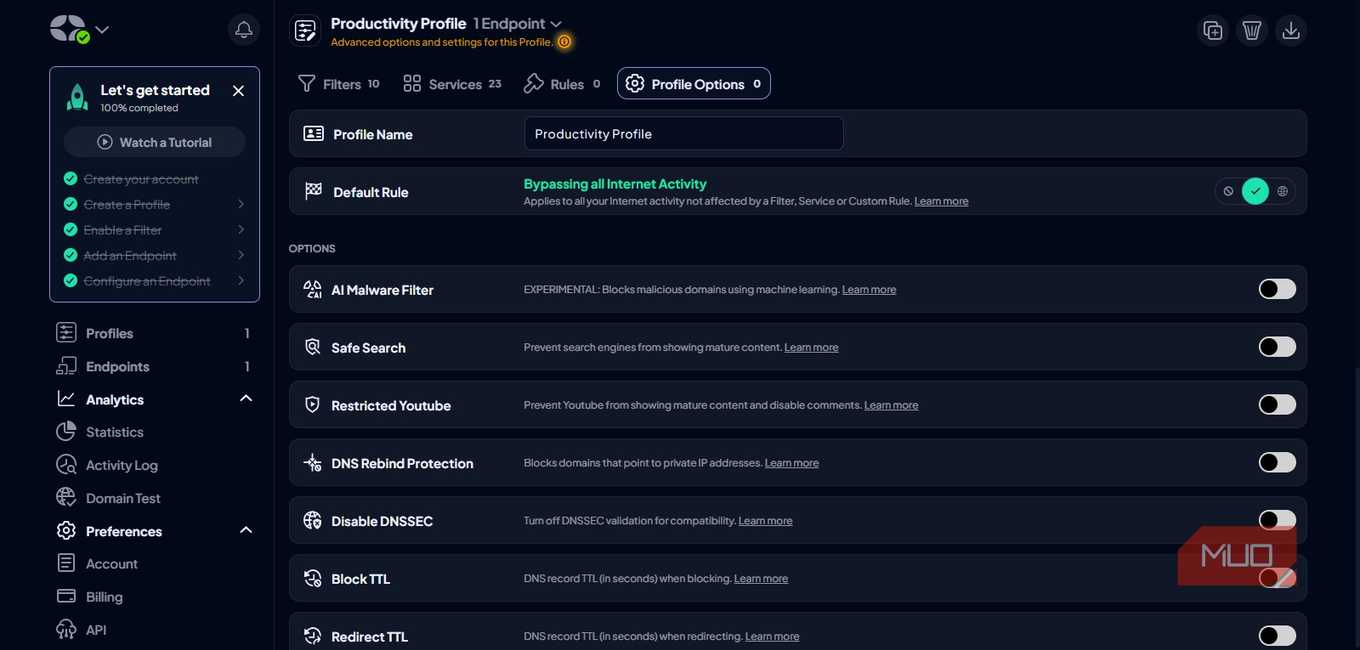
Task: Click the Control D logo
Action: 69,29
